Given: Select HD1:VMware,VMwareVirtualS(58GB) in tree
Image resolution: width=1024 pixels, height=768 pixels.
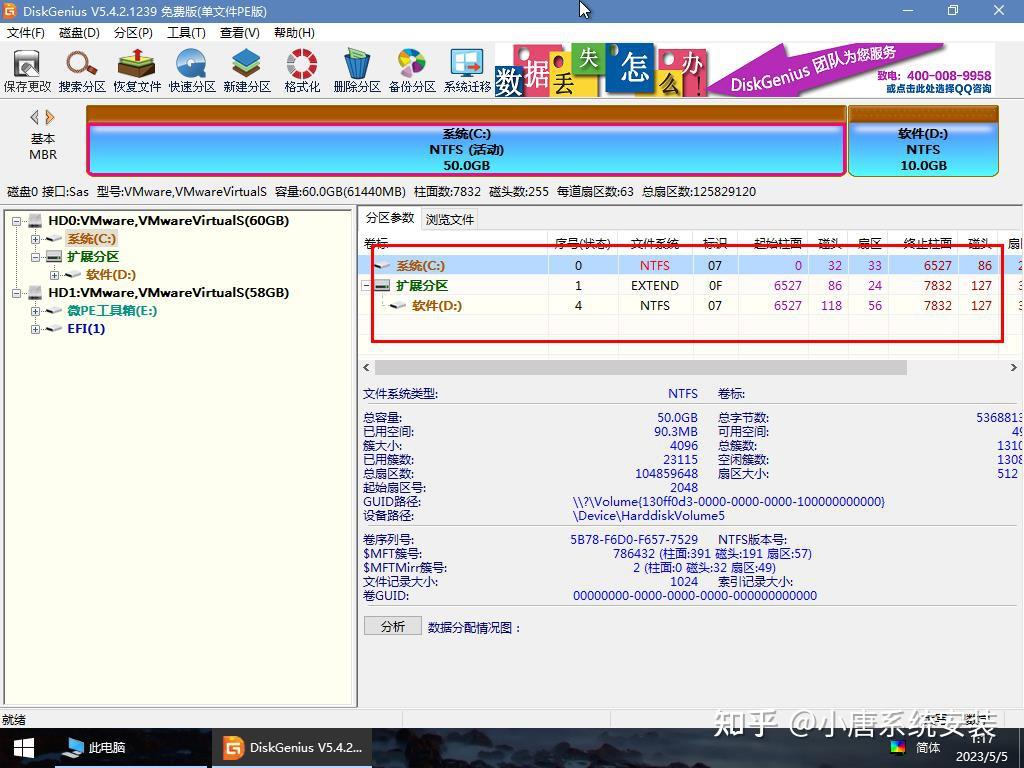Looking at the screenshot, I should point(168,293).
